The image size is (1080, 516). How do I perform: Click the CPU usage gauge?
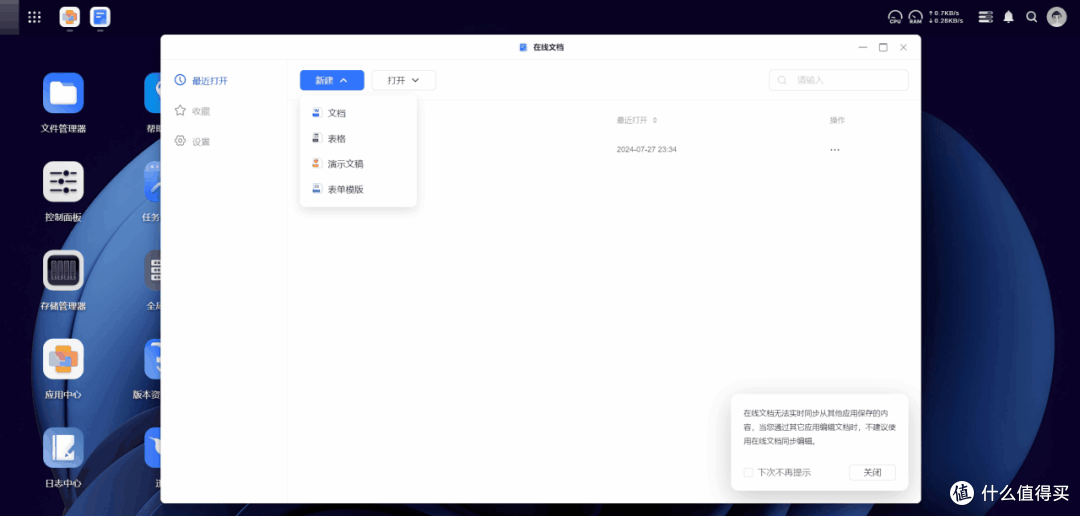coord(895,17)
